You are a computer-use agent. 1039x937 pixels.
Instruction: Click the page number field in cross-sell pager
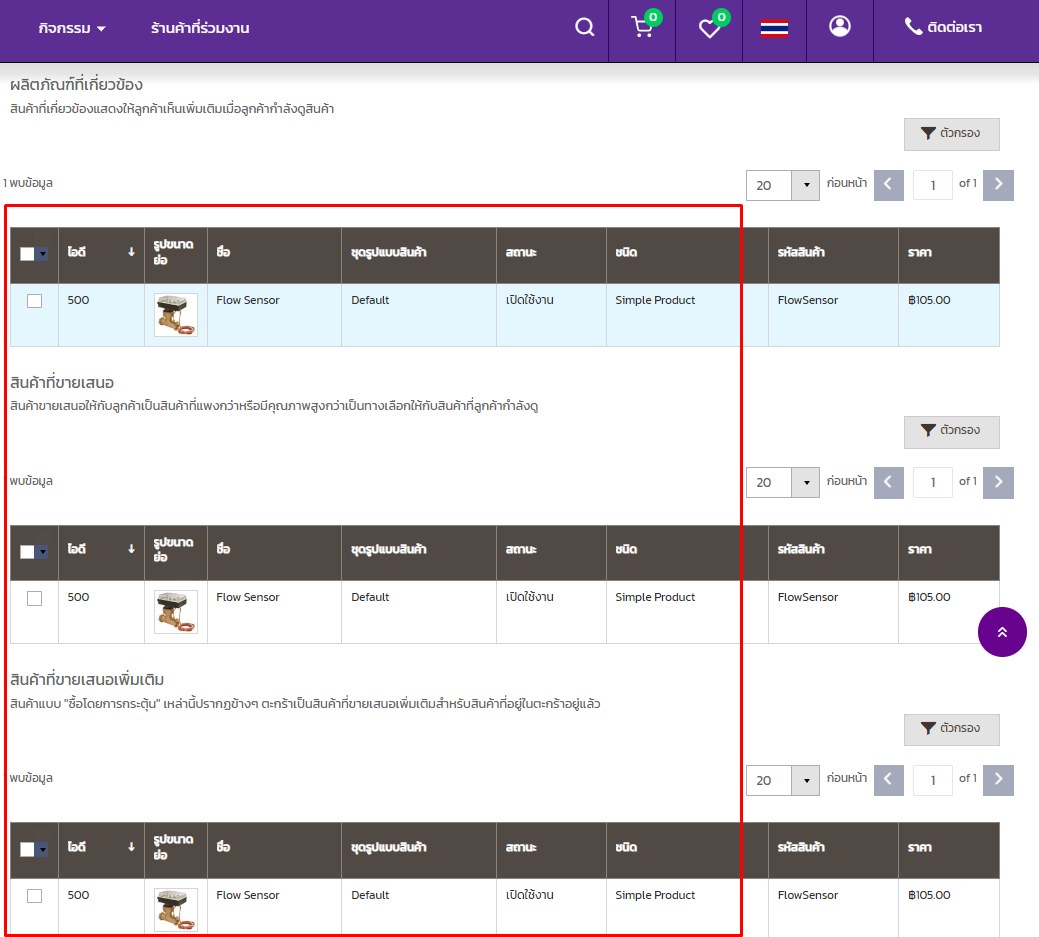(932, 780)
